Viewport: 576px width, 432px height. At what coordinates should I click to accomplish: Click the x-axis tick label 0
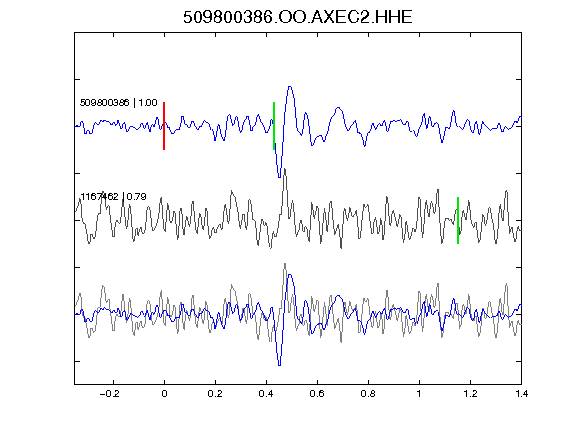[x=164, y=394]
